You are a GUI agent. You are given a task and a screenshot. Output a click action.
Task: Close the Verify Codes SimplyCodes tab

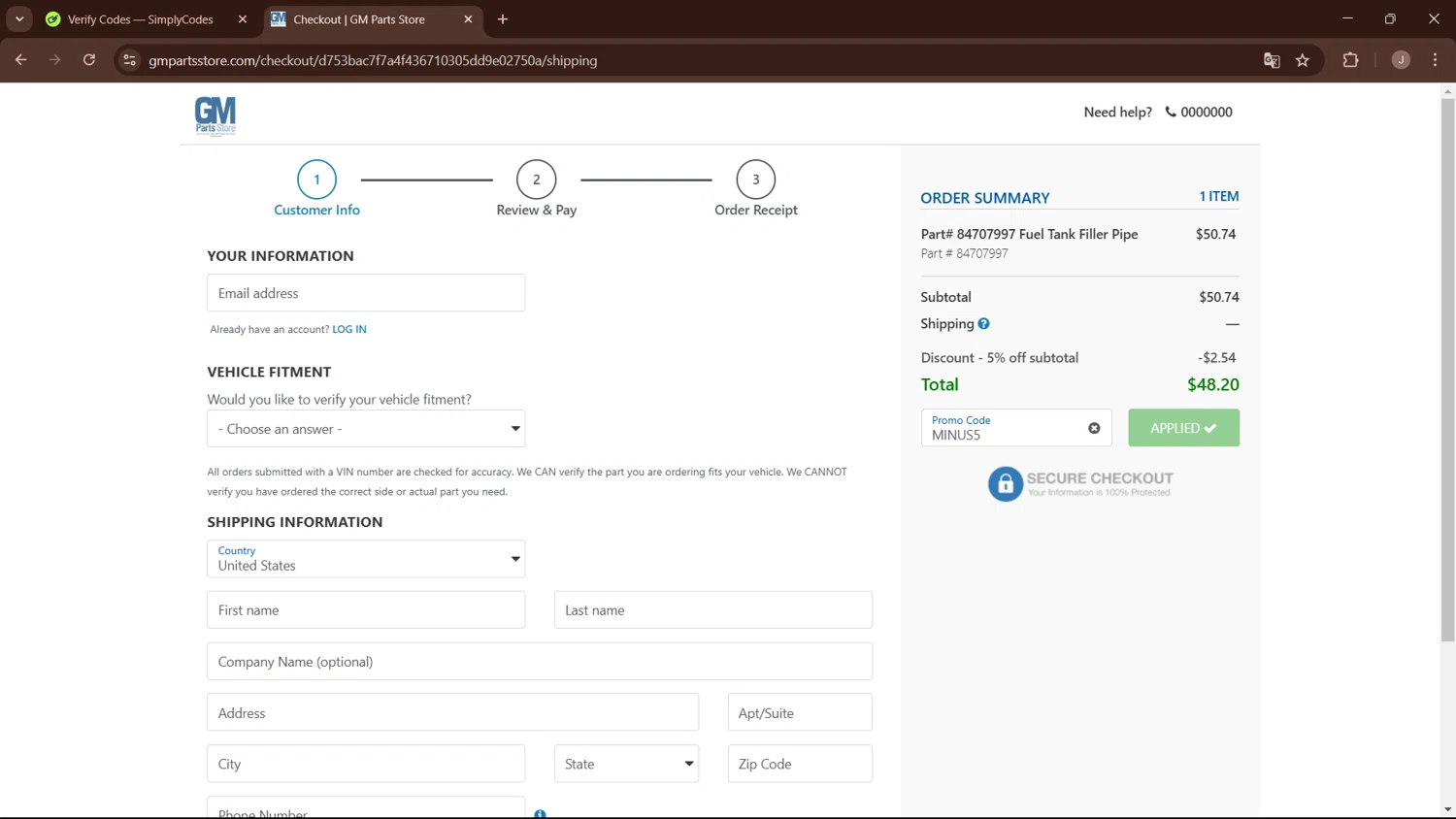coord(243,19)
